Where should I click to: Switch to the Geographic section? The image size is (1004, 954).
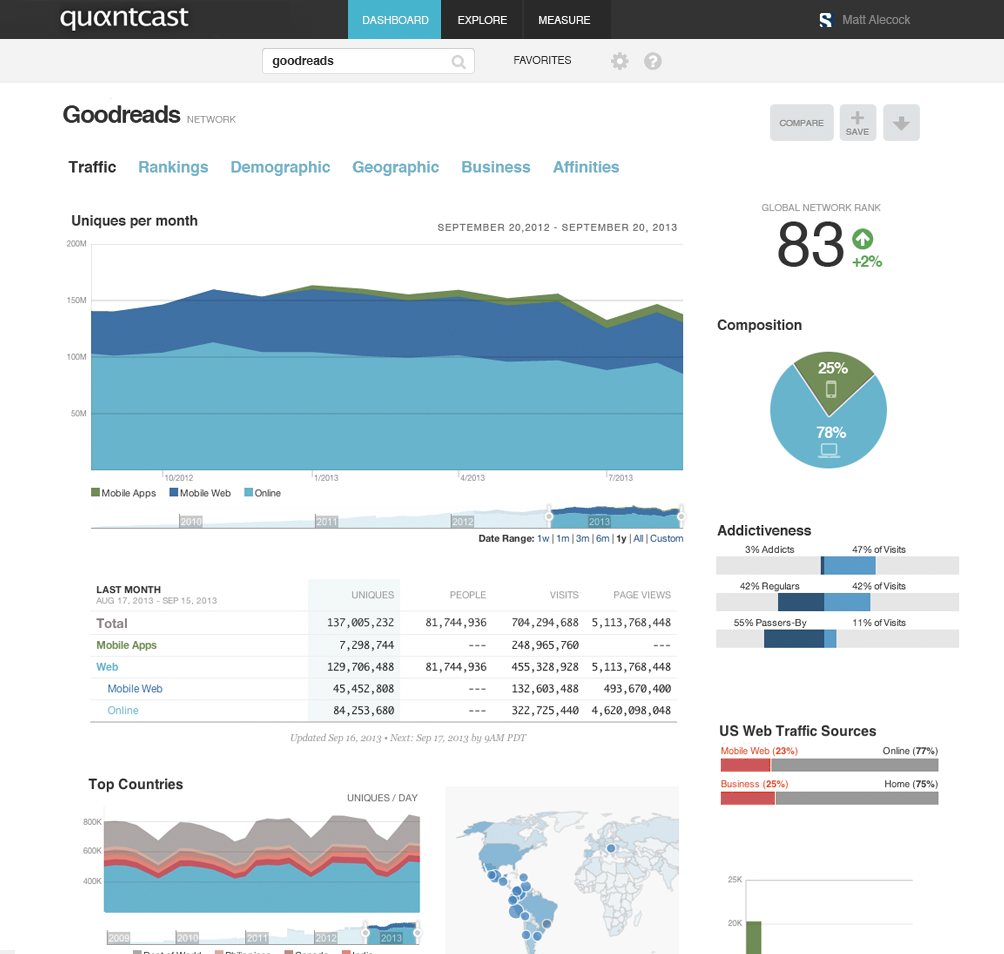click(396, 167)
